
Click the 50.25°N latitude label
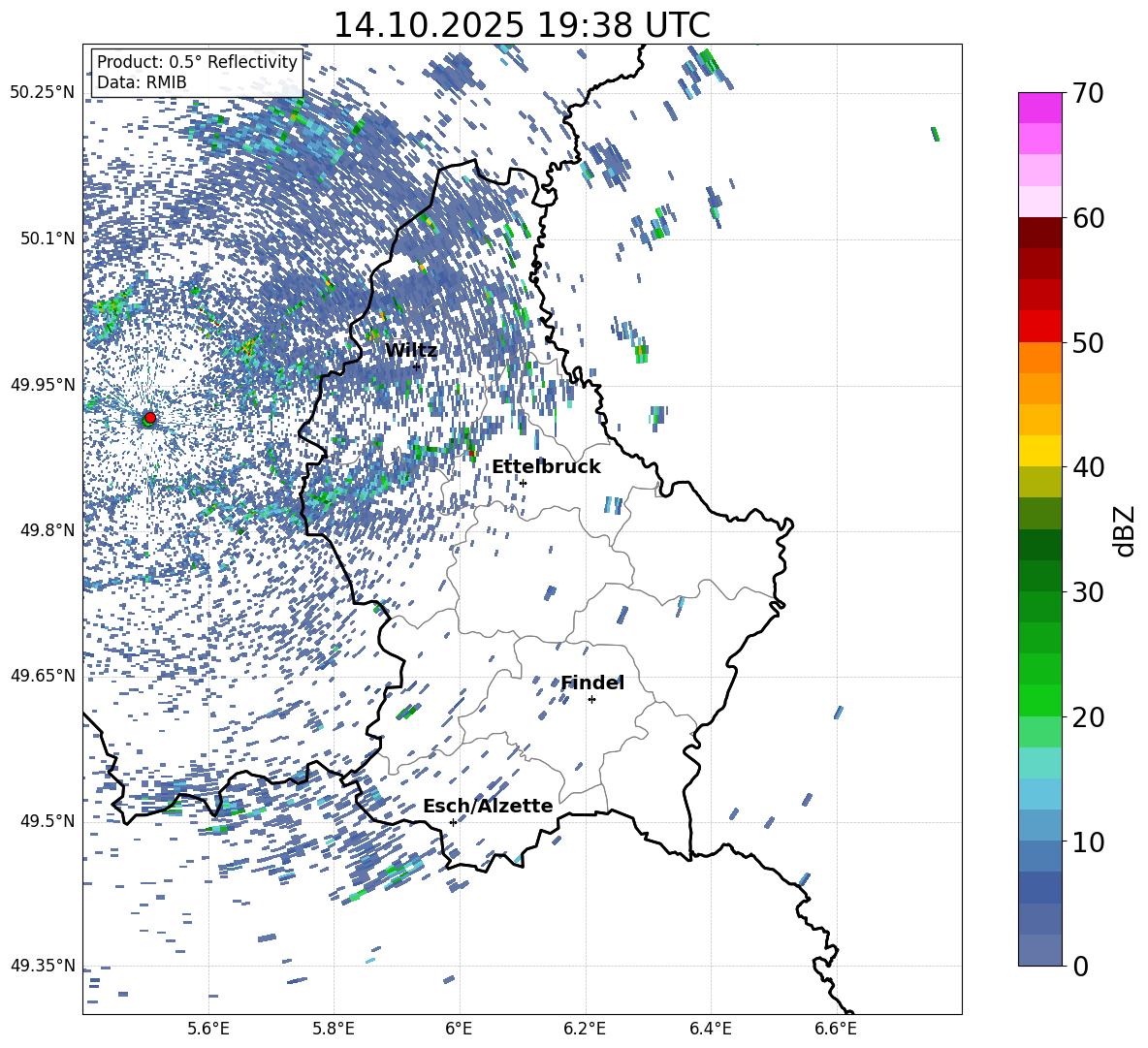[43, 93]
